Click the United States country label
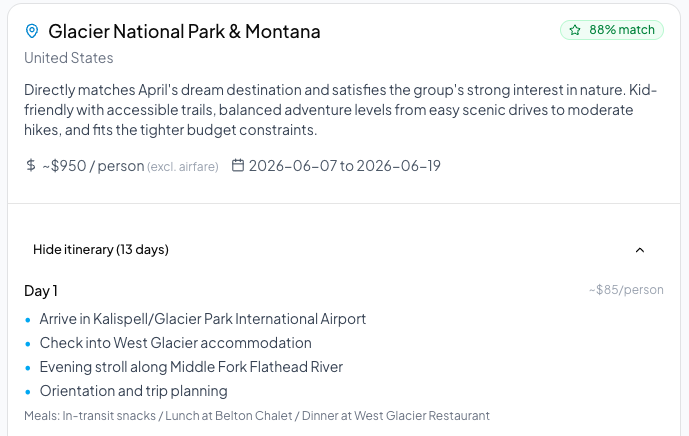The width and height of the screenshot is (689, 436). click(x=69, y=58)
